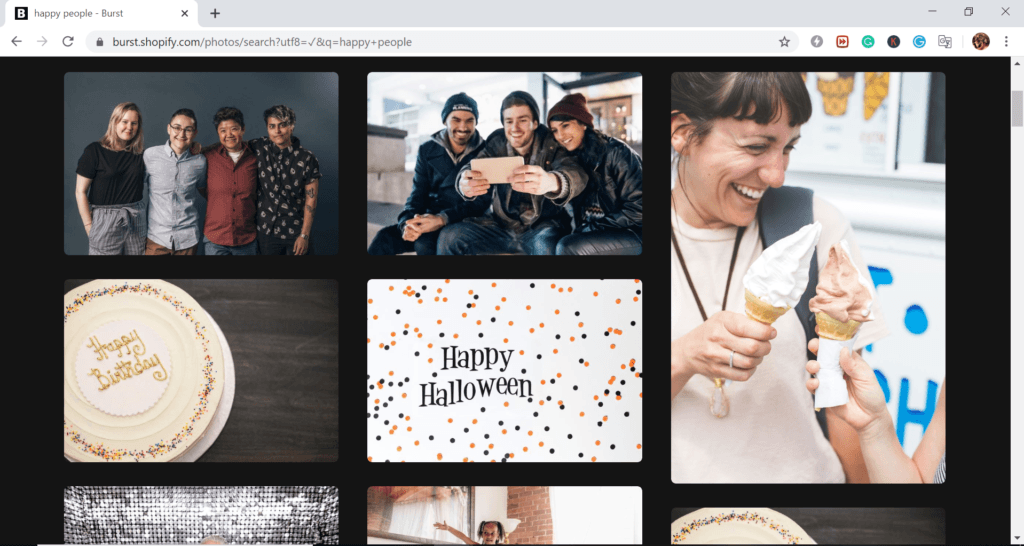
Task: Open the dark K extension icon
Action: [x=893, y=42]
